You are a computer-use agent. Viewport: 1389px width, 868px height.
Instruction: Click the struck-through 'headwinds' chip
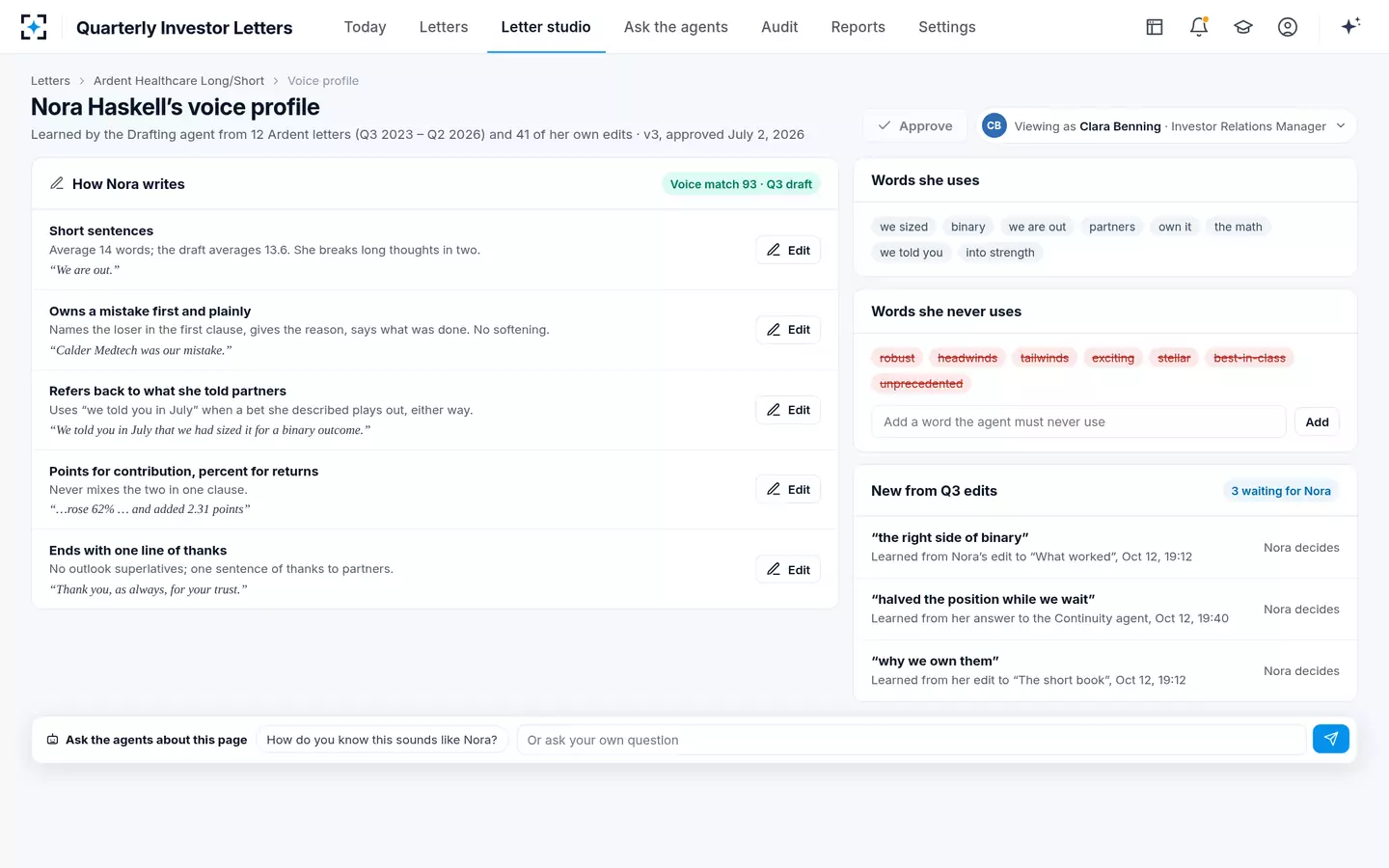967,358
